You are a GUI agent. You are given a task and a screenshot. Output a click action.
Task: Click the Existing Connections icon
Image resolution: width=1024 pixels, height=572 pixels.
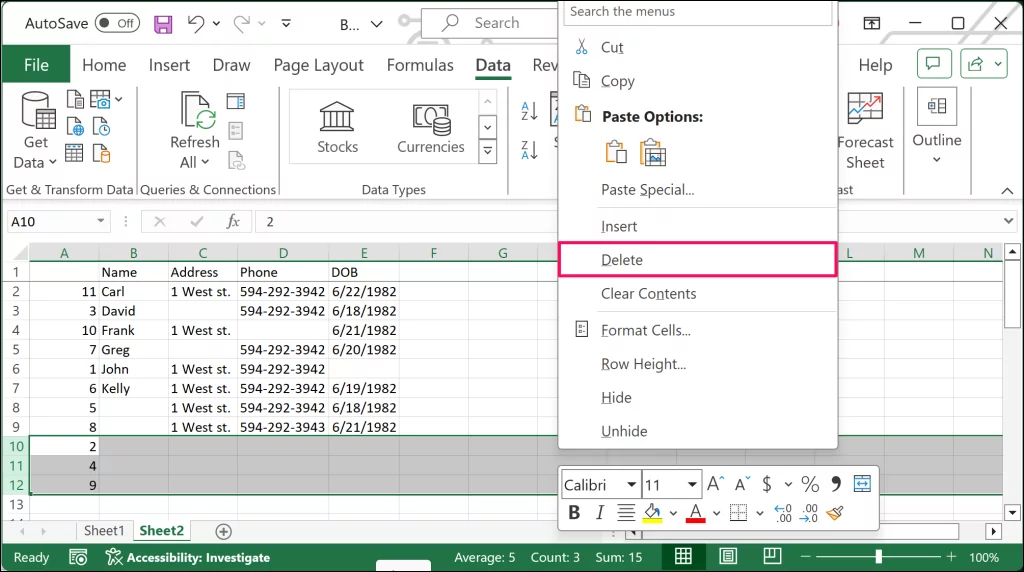click(101, 153)
